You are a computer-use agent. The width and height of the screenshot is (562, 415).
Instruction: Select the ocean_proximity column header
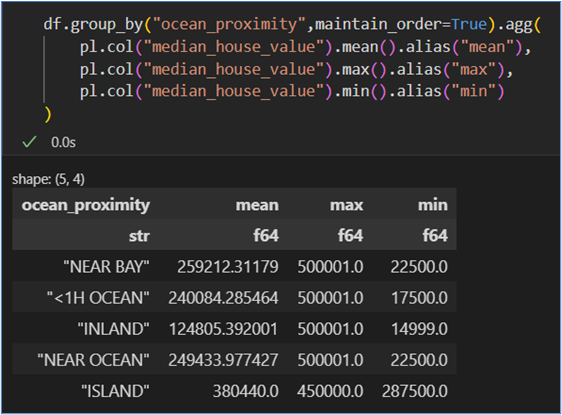coord(86,205)
